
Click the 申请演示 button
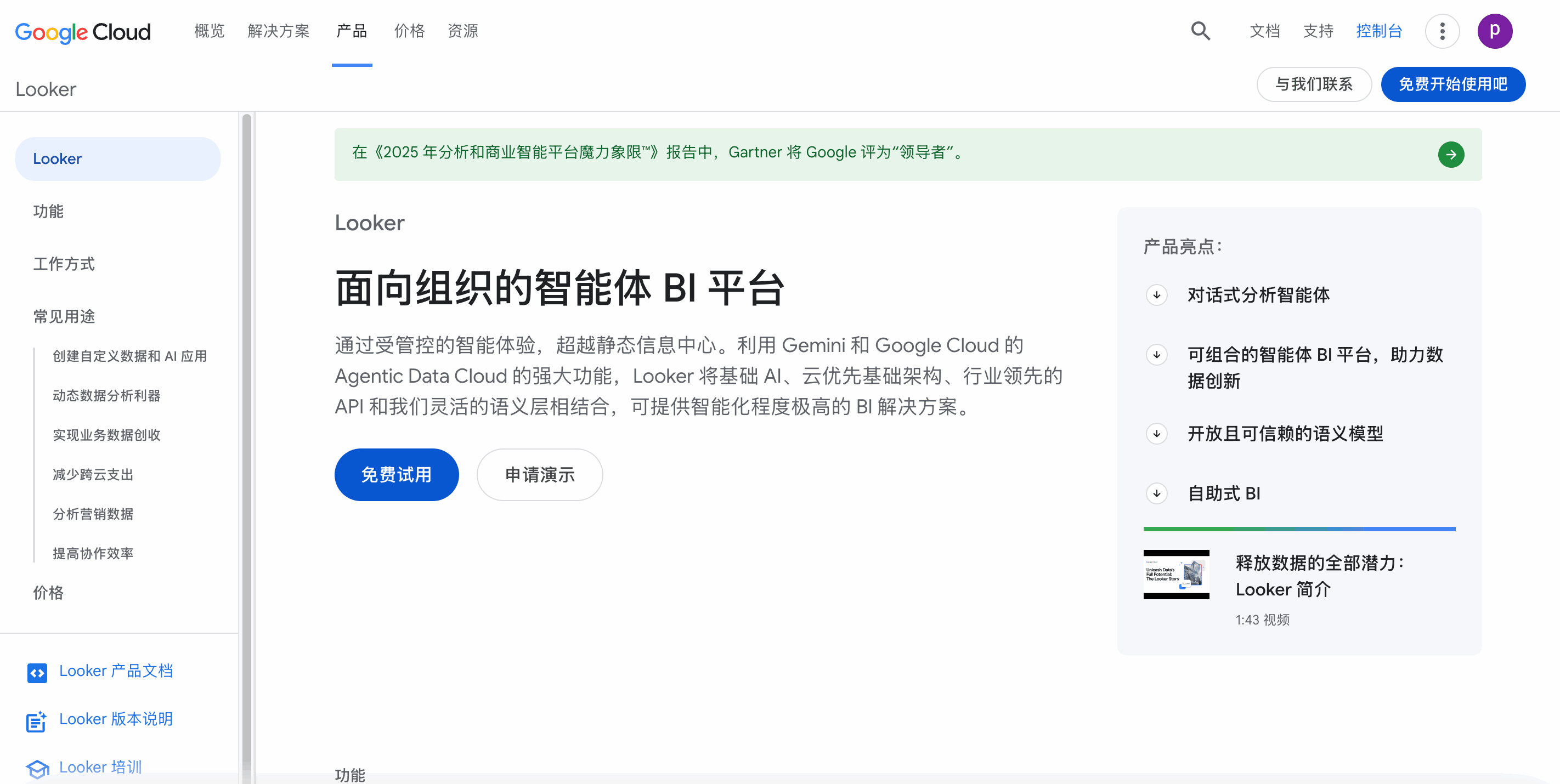(x=540, y=475)
